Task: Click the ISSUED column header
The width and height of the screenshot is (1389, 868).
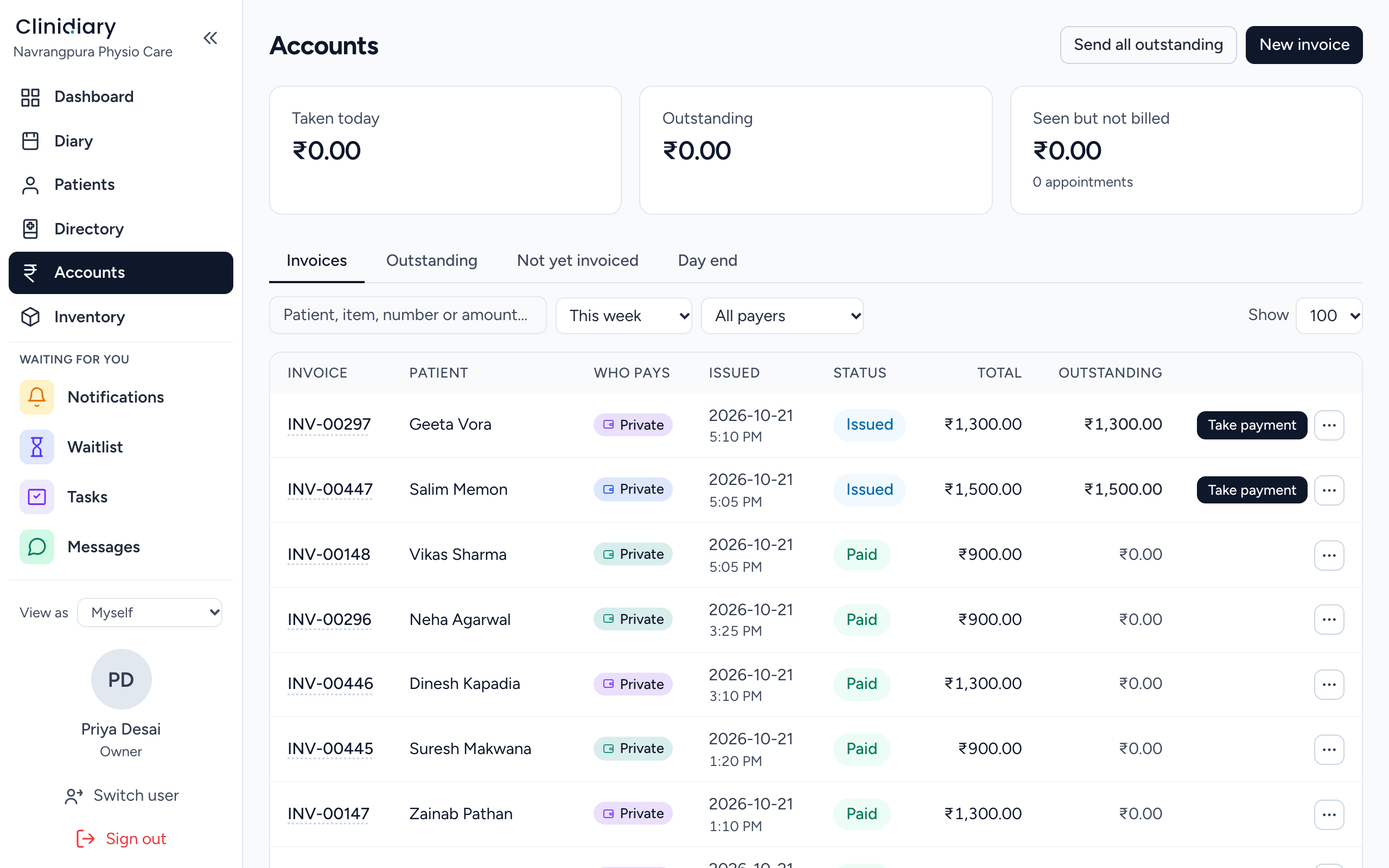Action: coord(734,373)
